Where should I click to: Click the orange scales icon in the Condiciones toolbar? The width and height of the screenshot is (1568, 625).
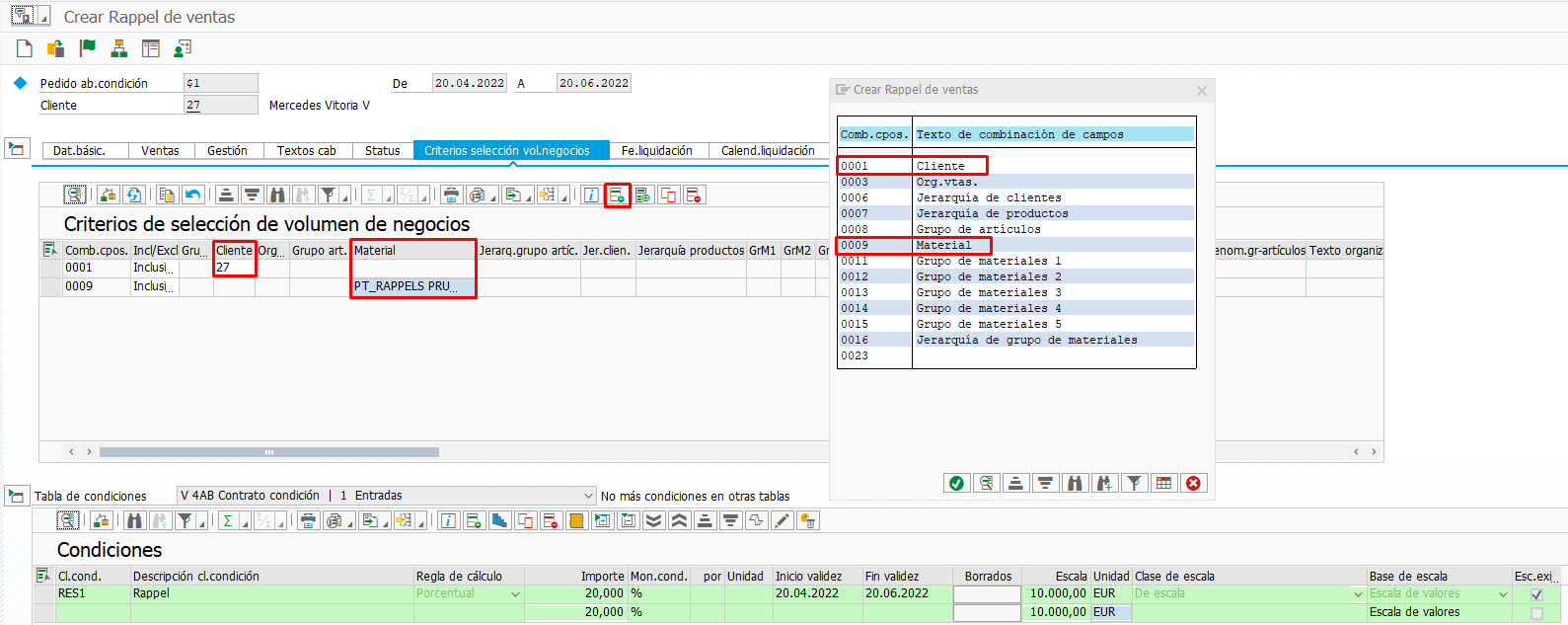coord(576,520)
